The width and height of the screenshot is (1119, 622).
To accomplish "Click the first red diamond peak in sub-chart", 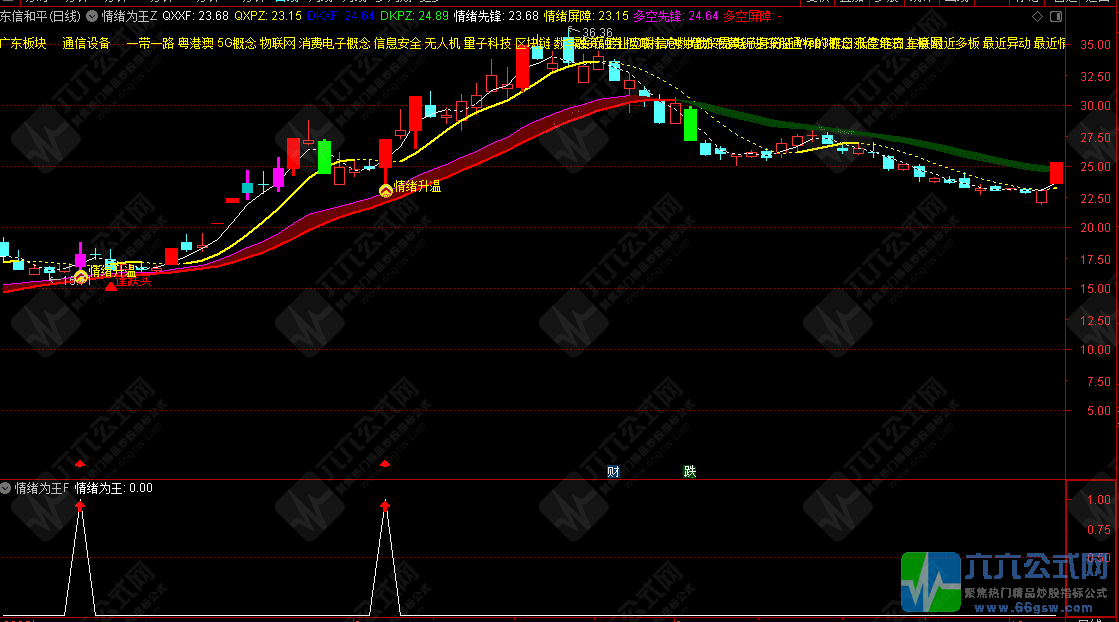I will click(80, 506).
